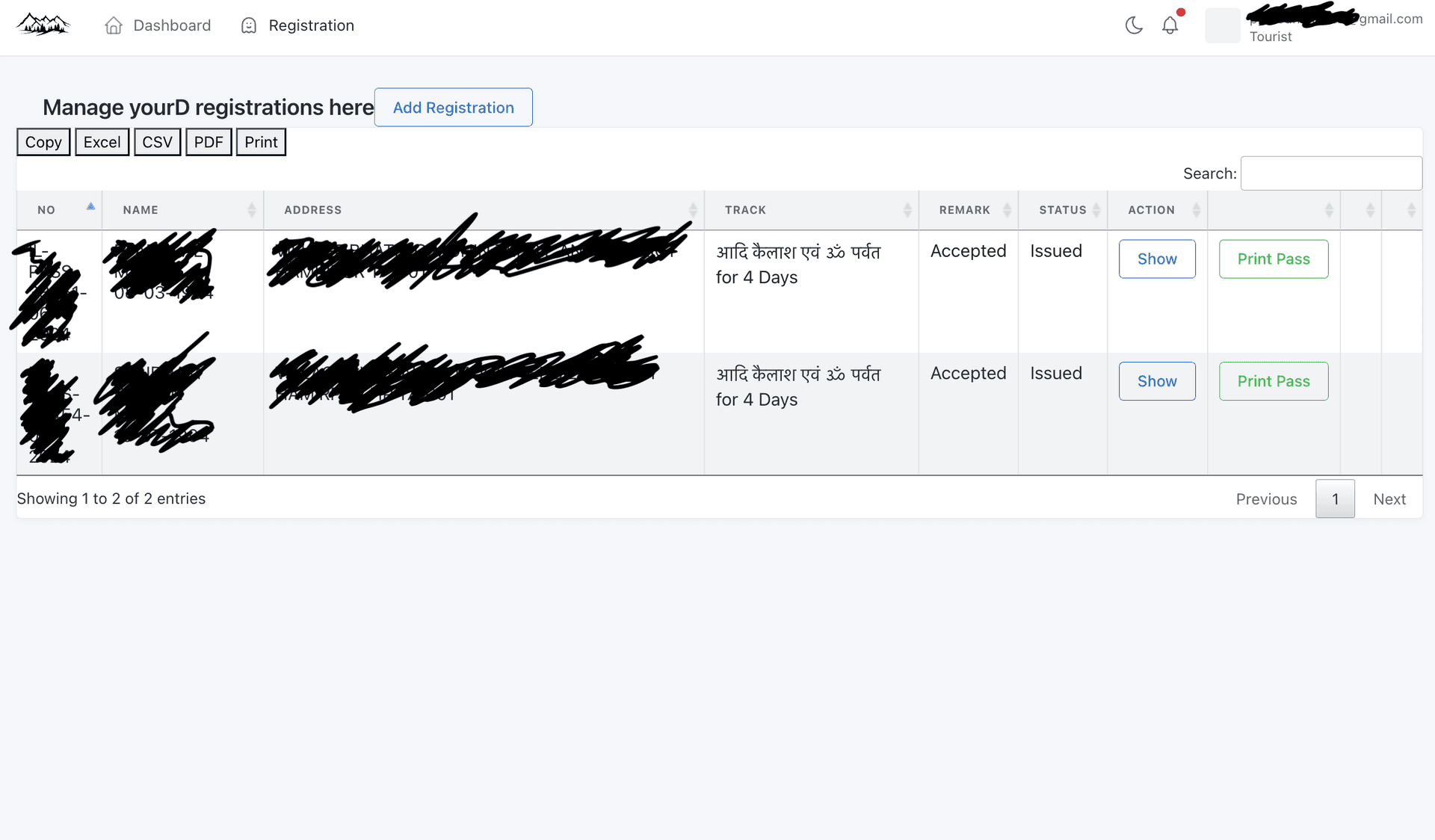
Task: Click the home icon next to Dashboard
Action: 113,25
